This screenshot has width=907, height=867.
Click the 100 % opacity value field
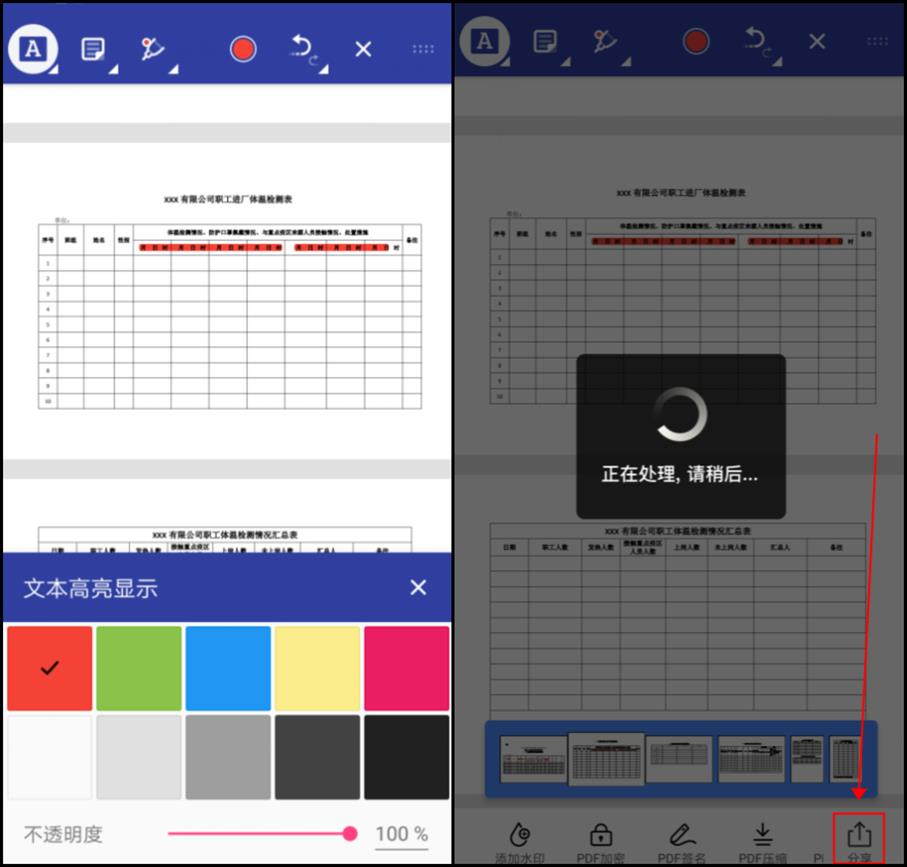[401, 835]
